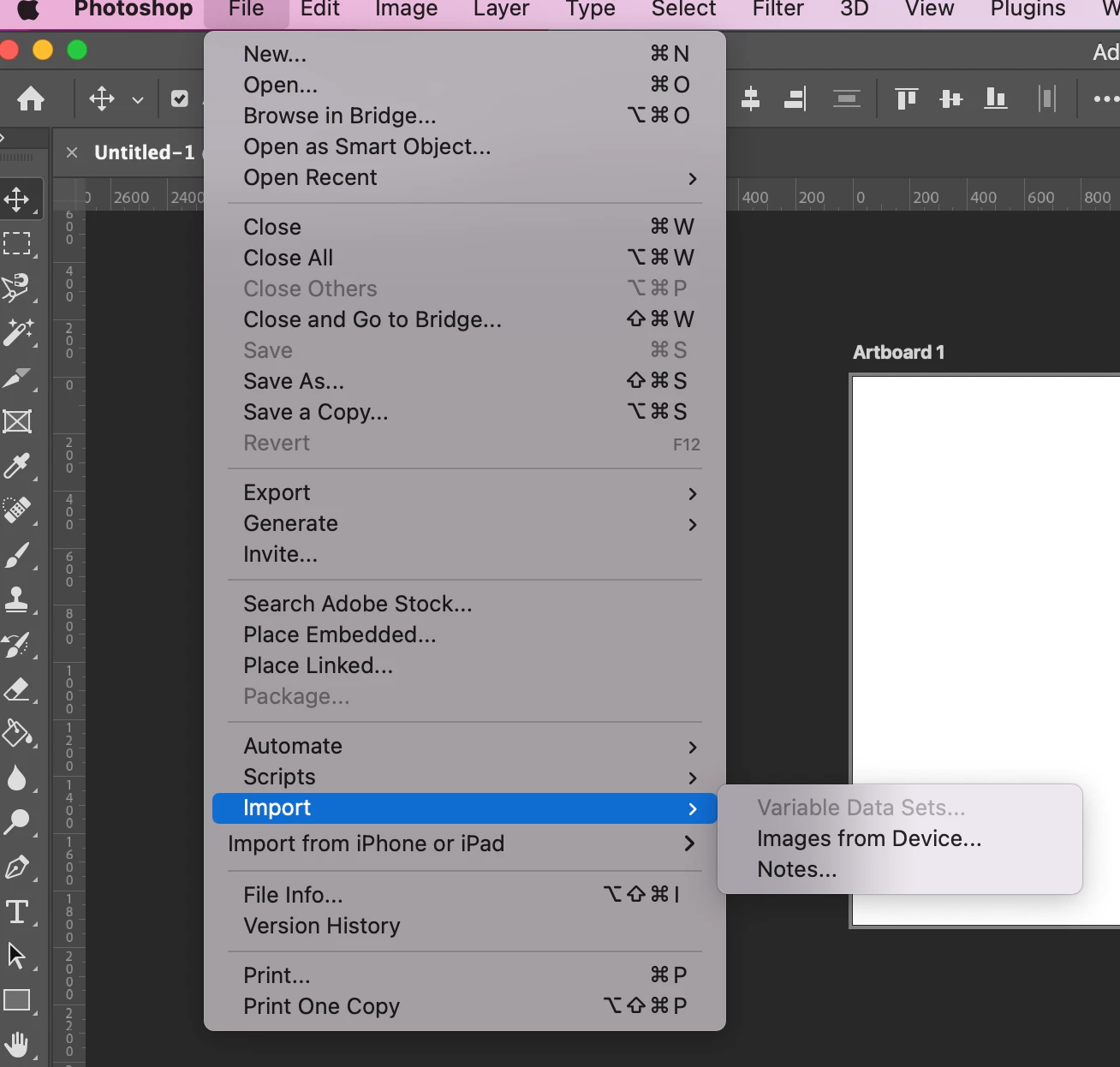The height and width of the screenshot is (1067, 1120).
Task: Click the distribute horizontally spacing icon
Action: (1047, 99)
